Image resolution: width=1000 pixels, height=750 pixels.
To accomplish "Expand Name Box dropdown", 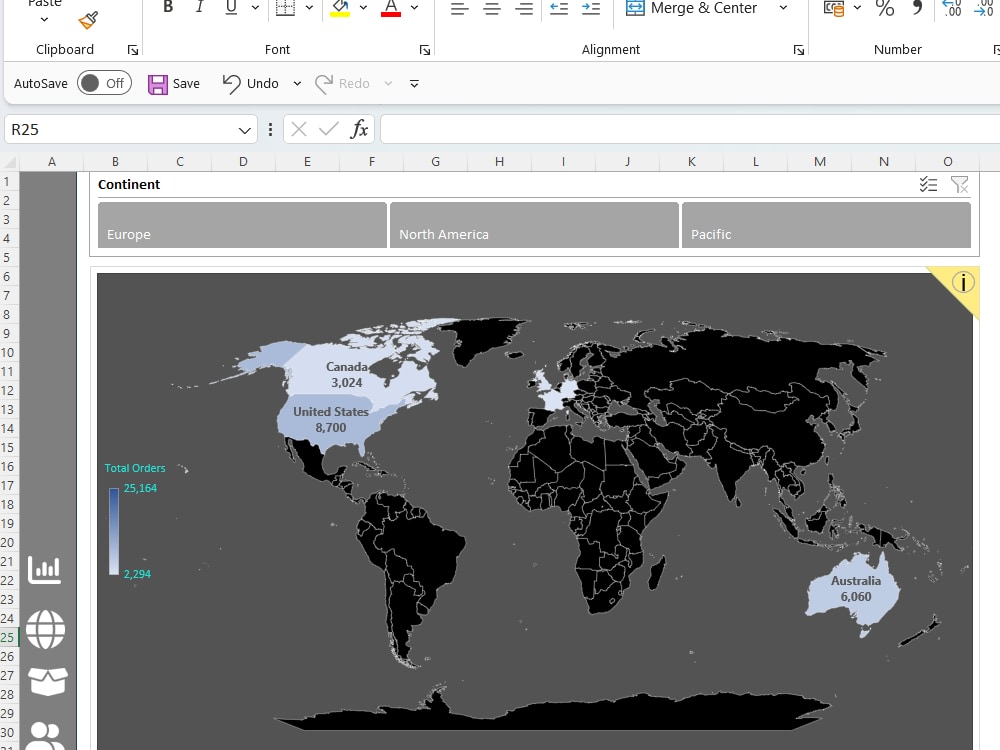I will (x=244, y=130).
